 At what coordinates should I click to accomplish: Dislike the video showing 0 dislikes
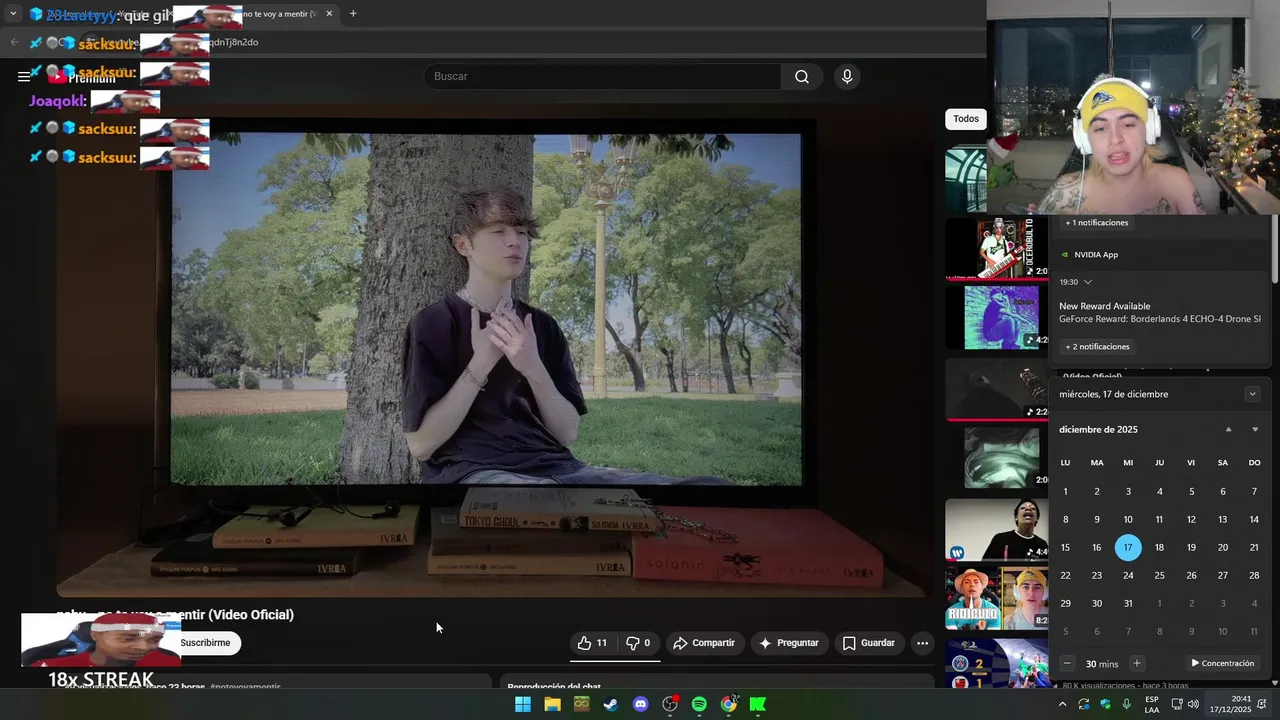pyautogui.click(x=638, y=643)
